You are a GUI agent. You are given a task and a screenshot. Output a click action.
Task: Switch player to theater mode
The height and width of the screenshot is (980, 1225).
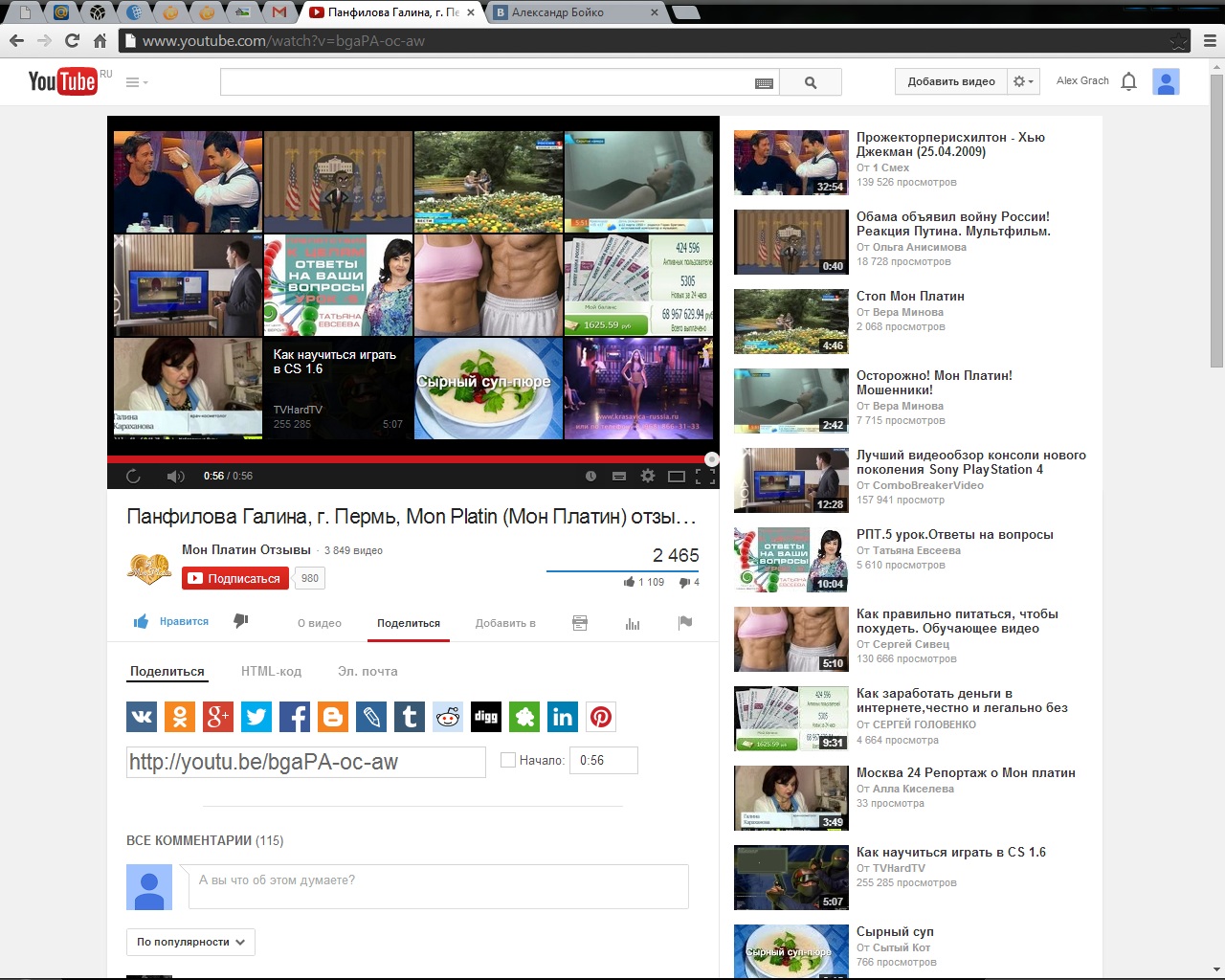[677, 476]
